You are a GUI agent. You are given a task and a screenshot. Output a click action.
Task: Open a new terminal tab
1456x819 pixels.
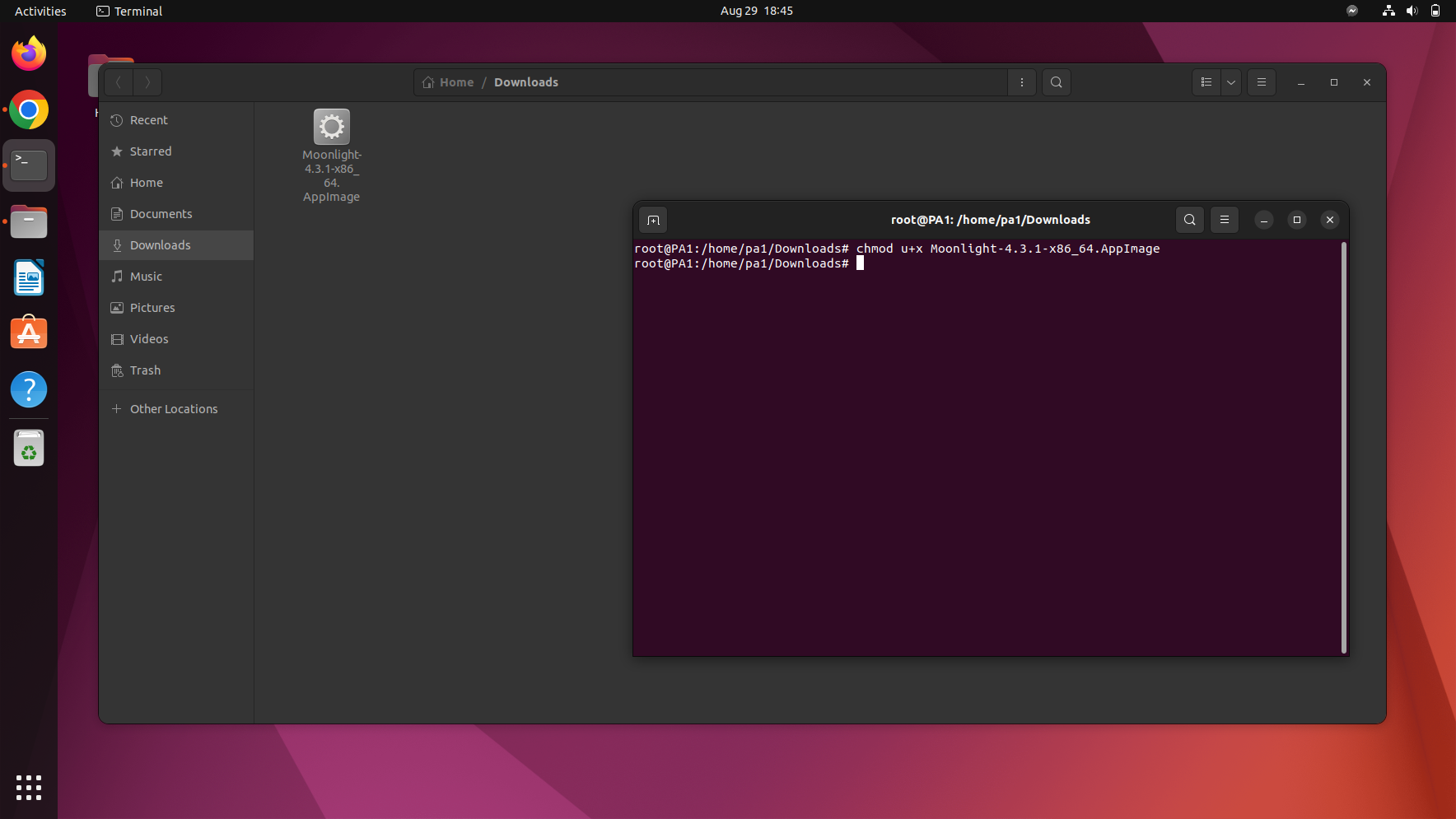point(653,220)
